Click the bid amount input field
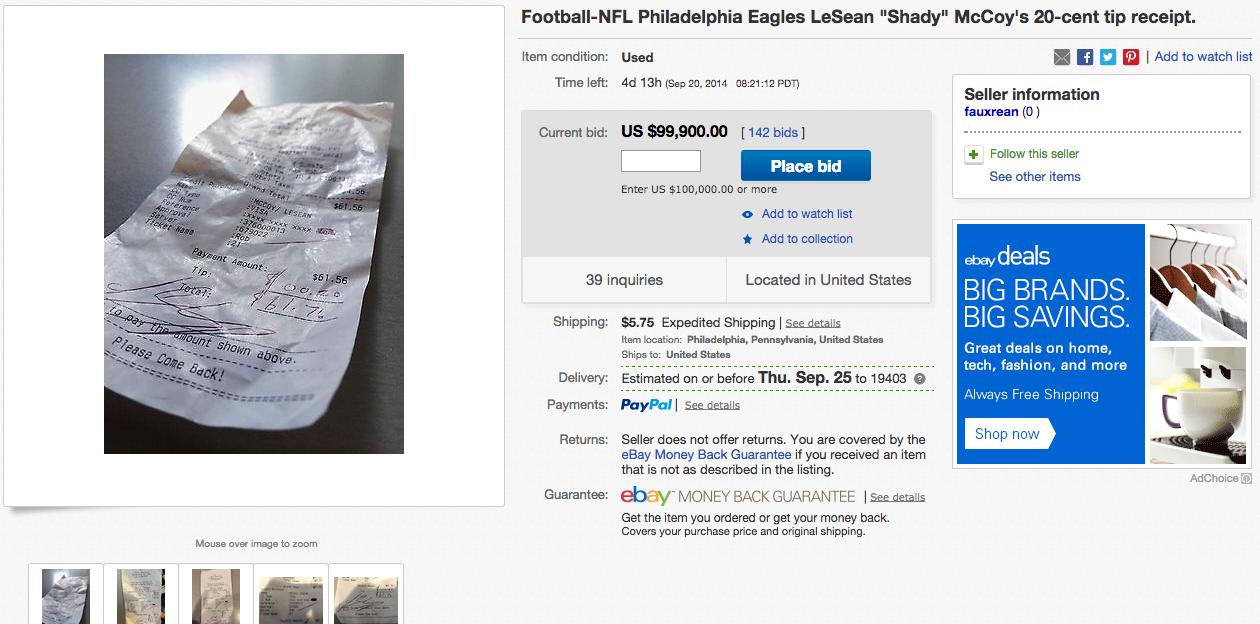Viewport: 1260px width, 624px height. coord(661,161)
